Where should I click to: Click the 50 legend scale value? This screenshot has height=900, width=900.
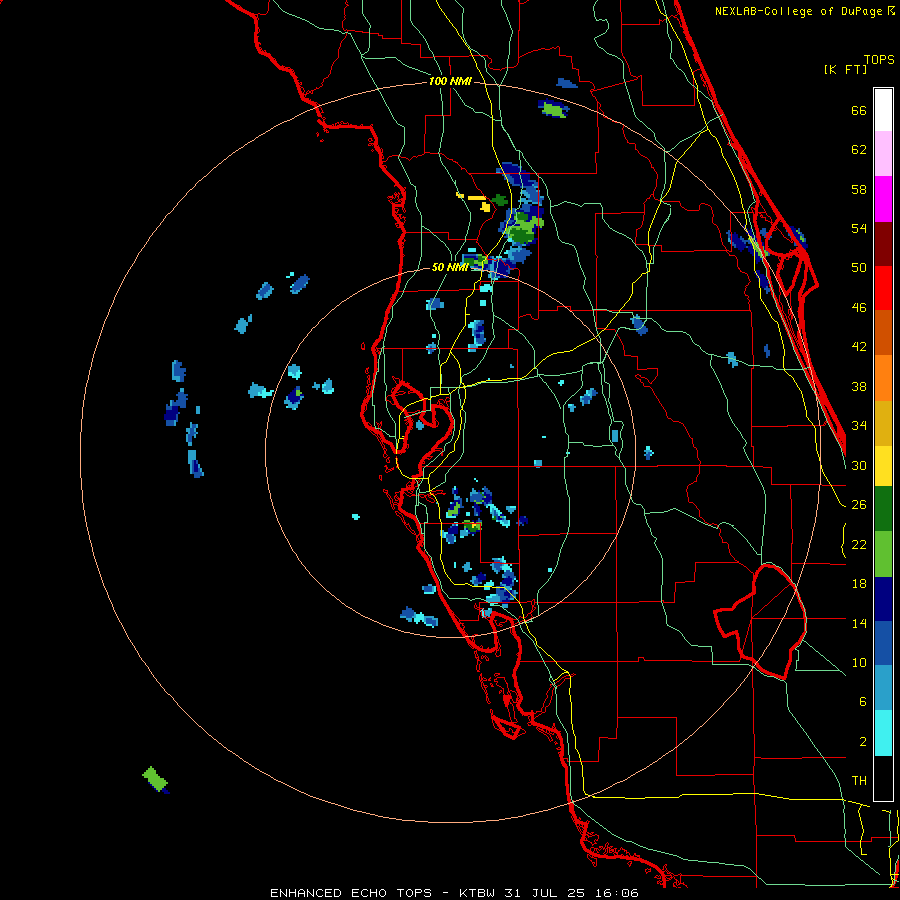[x=859, y=268]
